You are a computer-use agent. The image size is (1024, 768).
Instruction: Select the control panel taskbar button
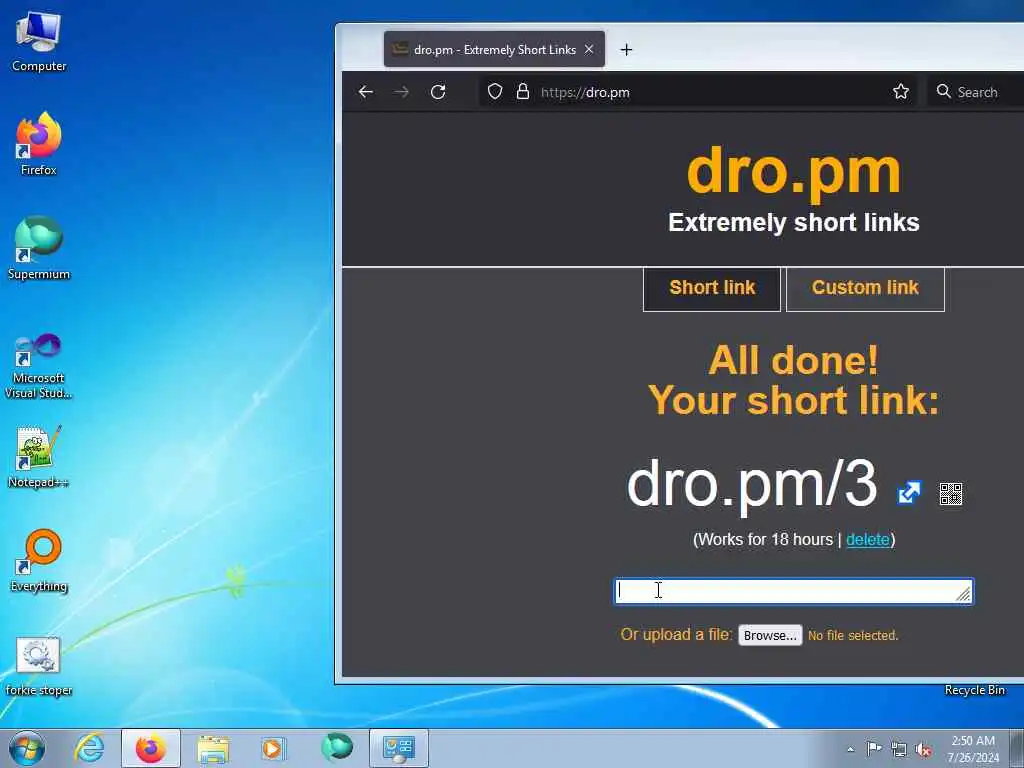point(399,748)
